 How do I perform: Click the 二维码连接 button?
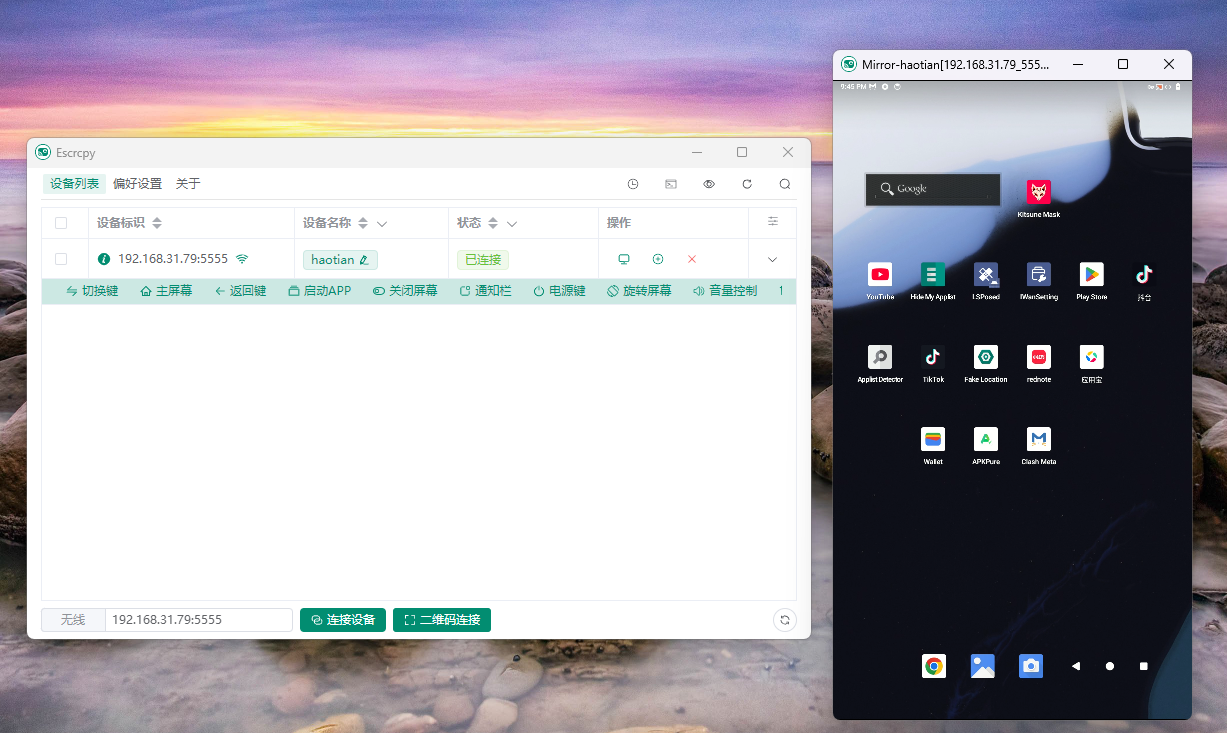pos(442,620)
